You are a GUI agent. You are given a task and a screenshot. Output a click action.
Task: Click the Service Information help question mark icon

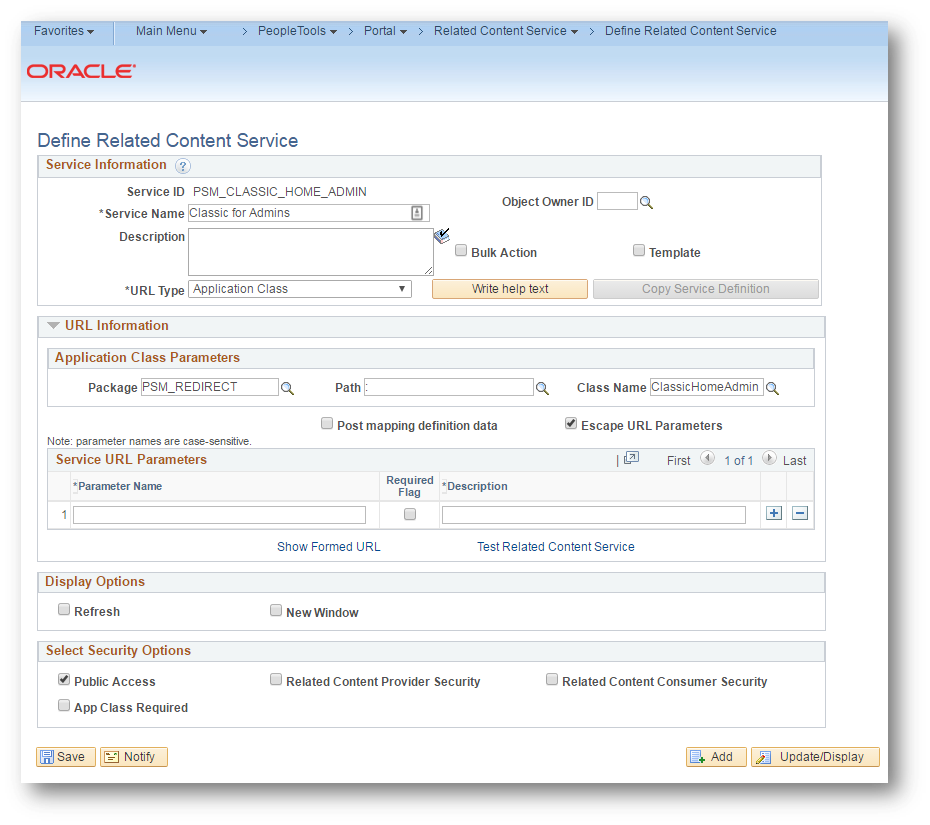(x=183, y=166)
